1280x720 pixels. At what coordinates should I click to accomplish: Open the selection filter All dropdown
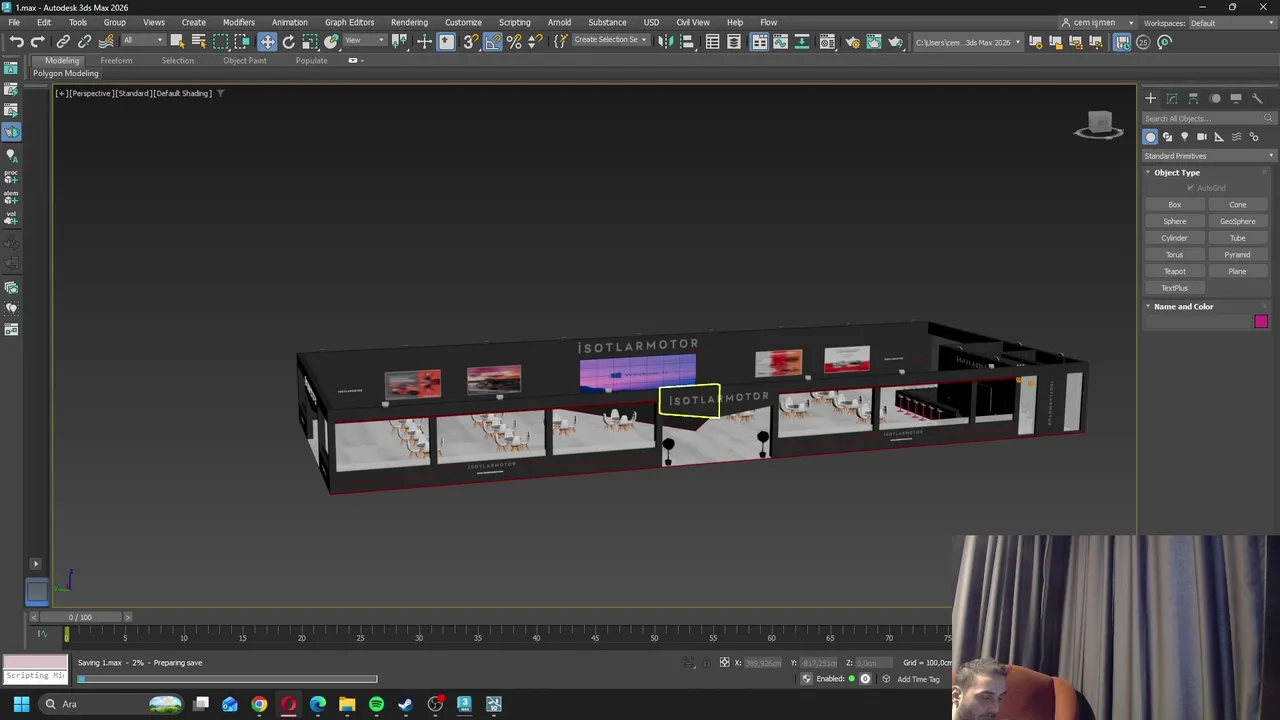point(142,41)
